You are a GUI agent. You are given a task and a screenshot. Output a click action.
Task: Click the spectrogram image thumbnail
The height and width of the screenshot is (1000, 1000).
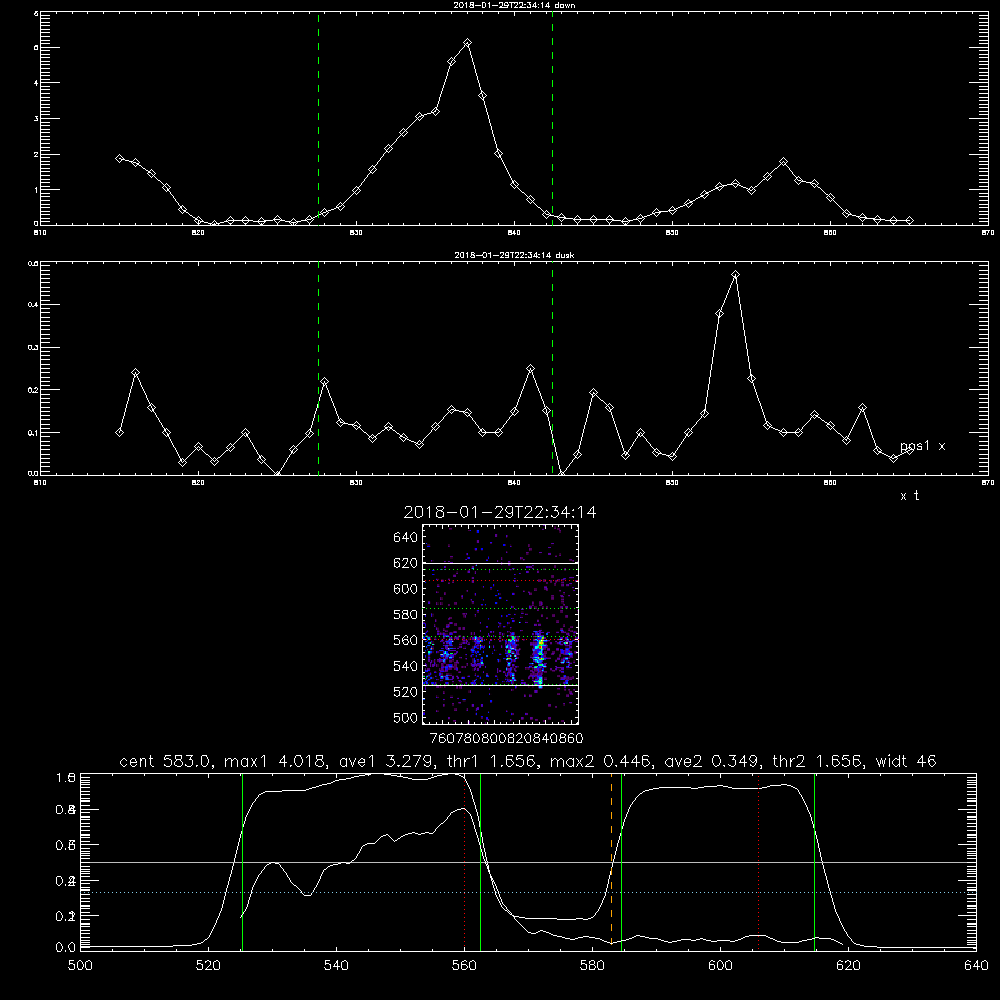(500, 624)
